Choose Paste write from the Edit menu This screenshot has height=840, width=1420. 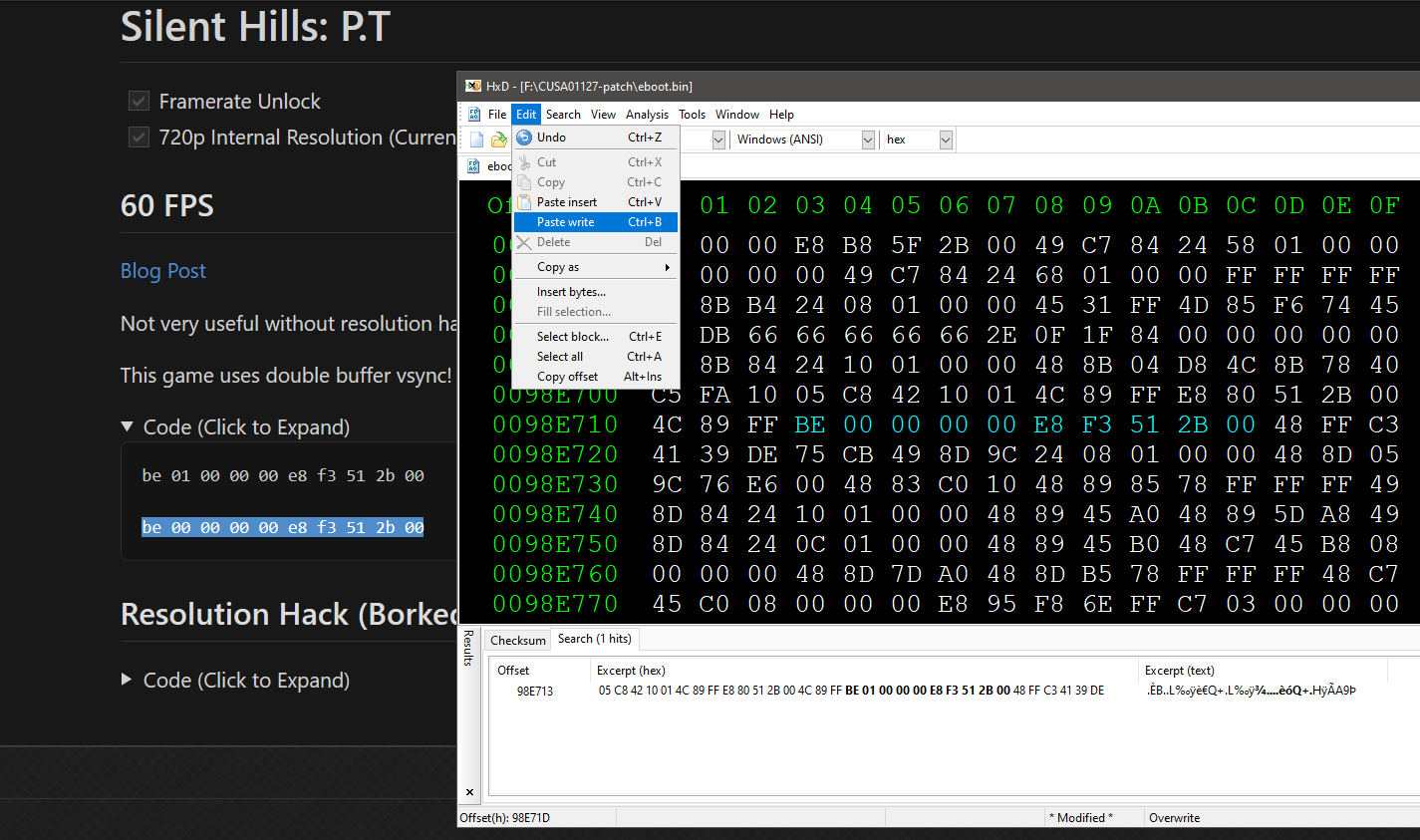pos(595,222)
